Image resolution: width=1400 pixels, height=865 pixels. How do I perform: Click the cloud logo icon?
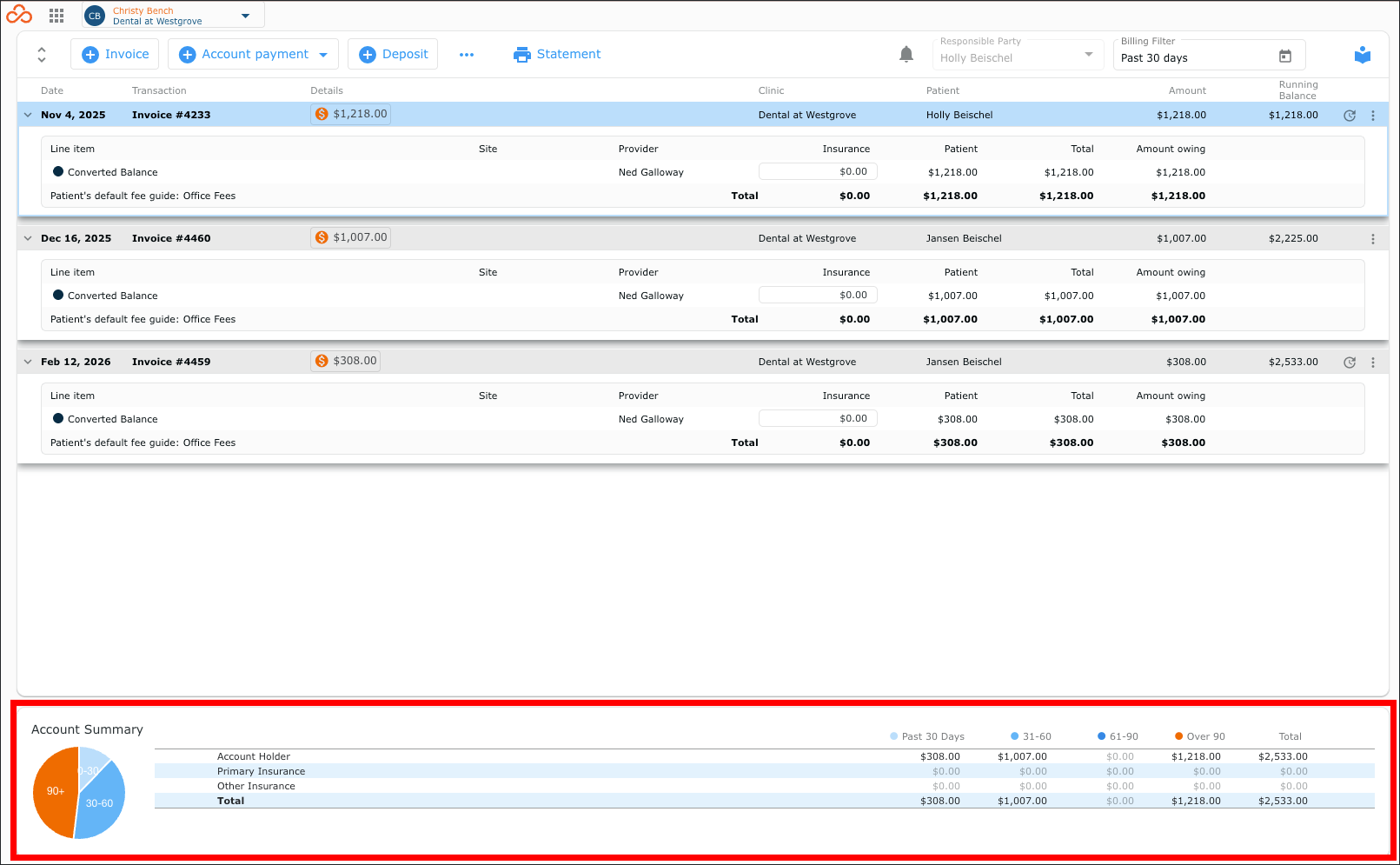[x=19, y=15]
